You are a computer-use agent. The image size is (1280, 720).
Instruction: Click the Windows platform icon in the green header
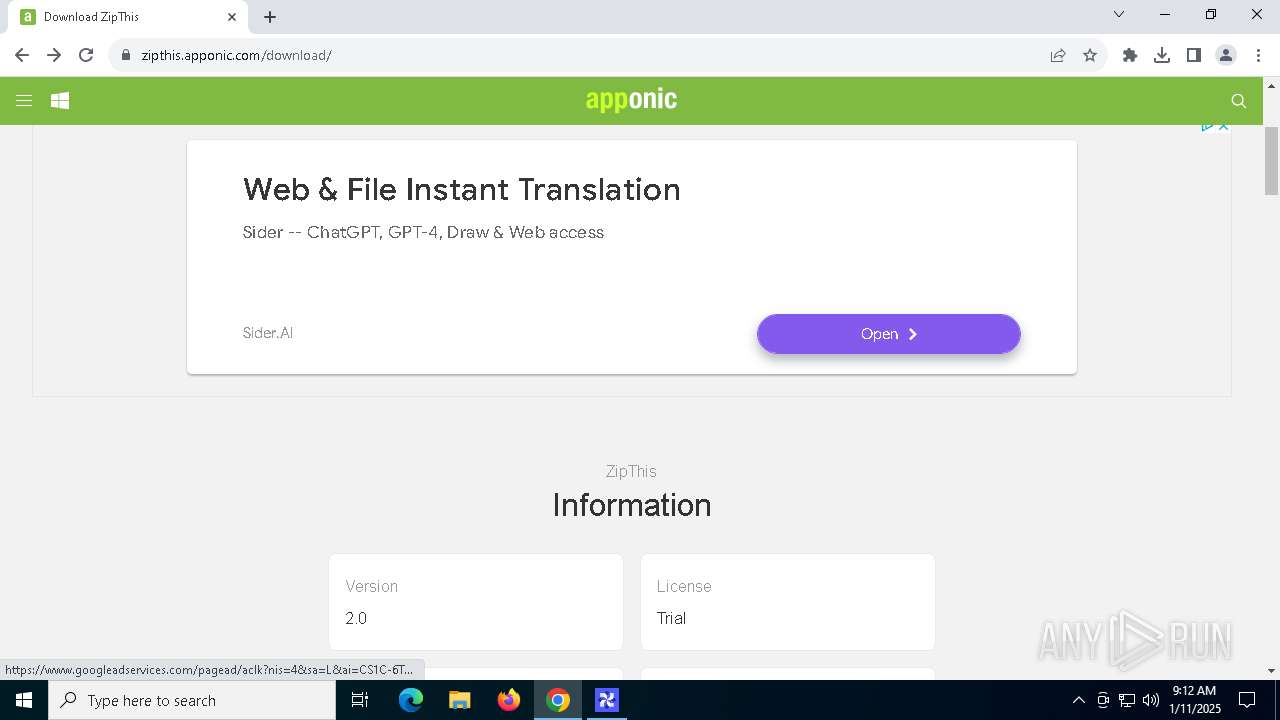pos(60,100)
